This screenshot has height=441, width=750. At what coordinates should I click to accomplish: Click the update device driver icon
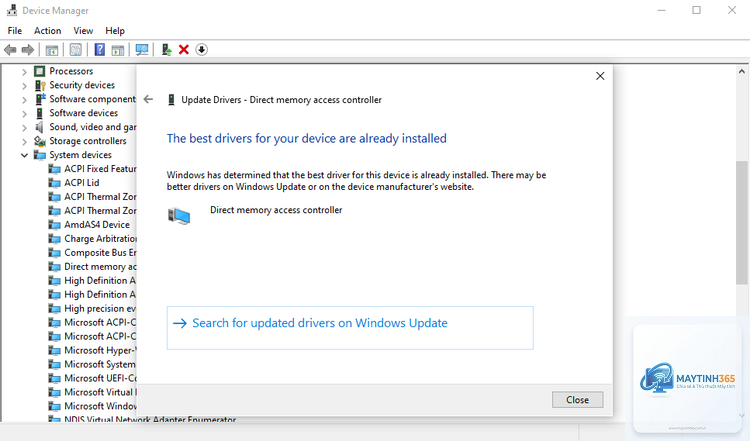166,50
